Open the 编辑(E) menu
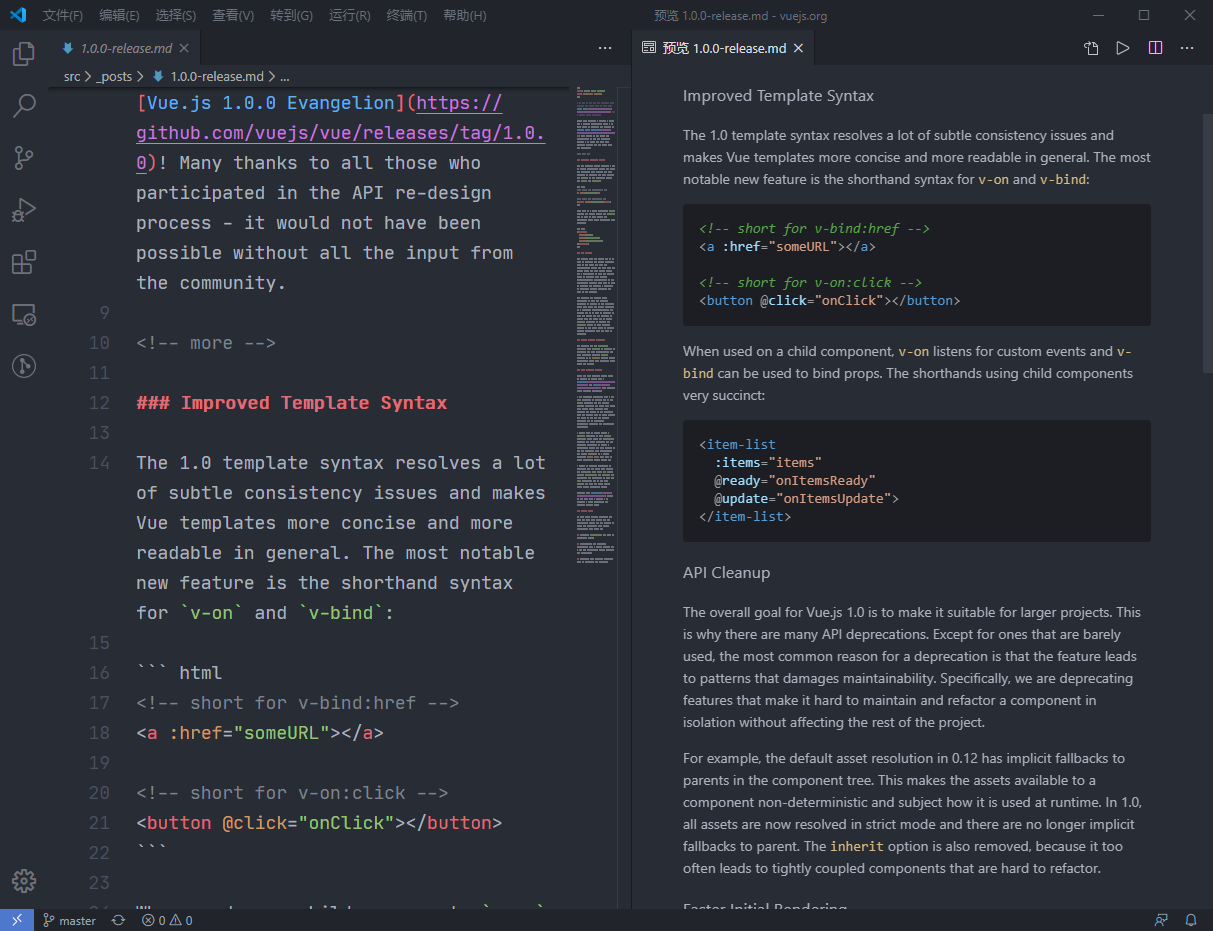This screenshot has width=1213, height=931. (x=119, y=15)
